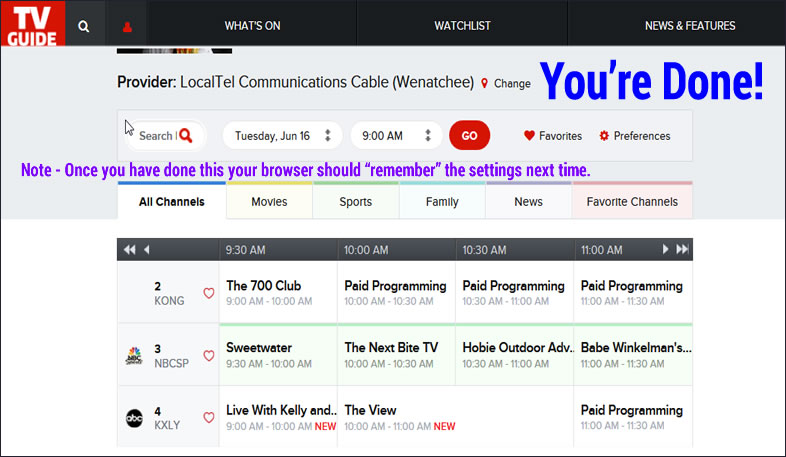786x457 pixels.
Task: Click the red GO button
Action: 469,135
